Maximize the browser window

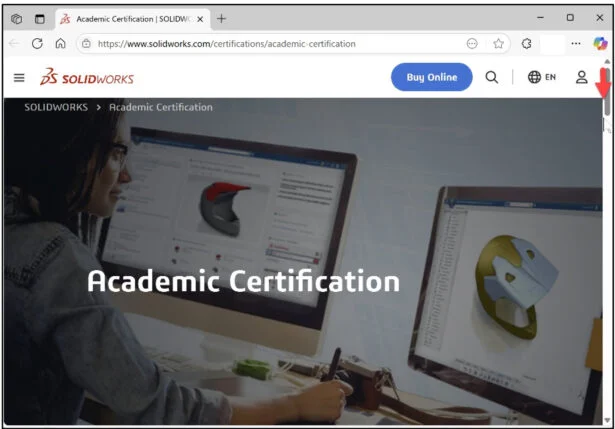(x=570, y=18)
